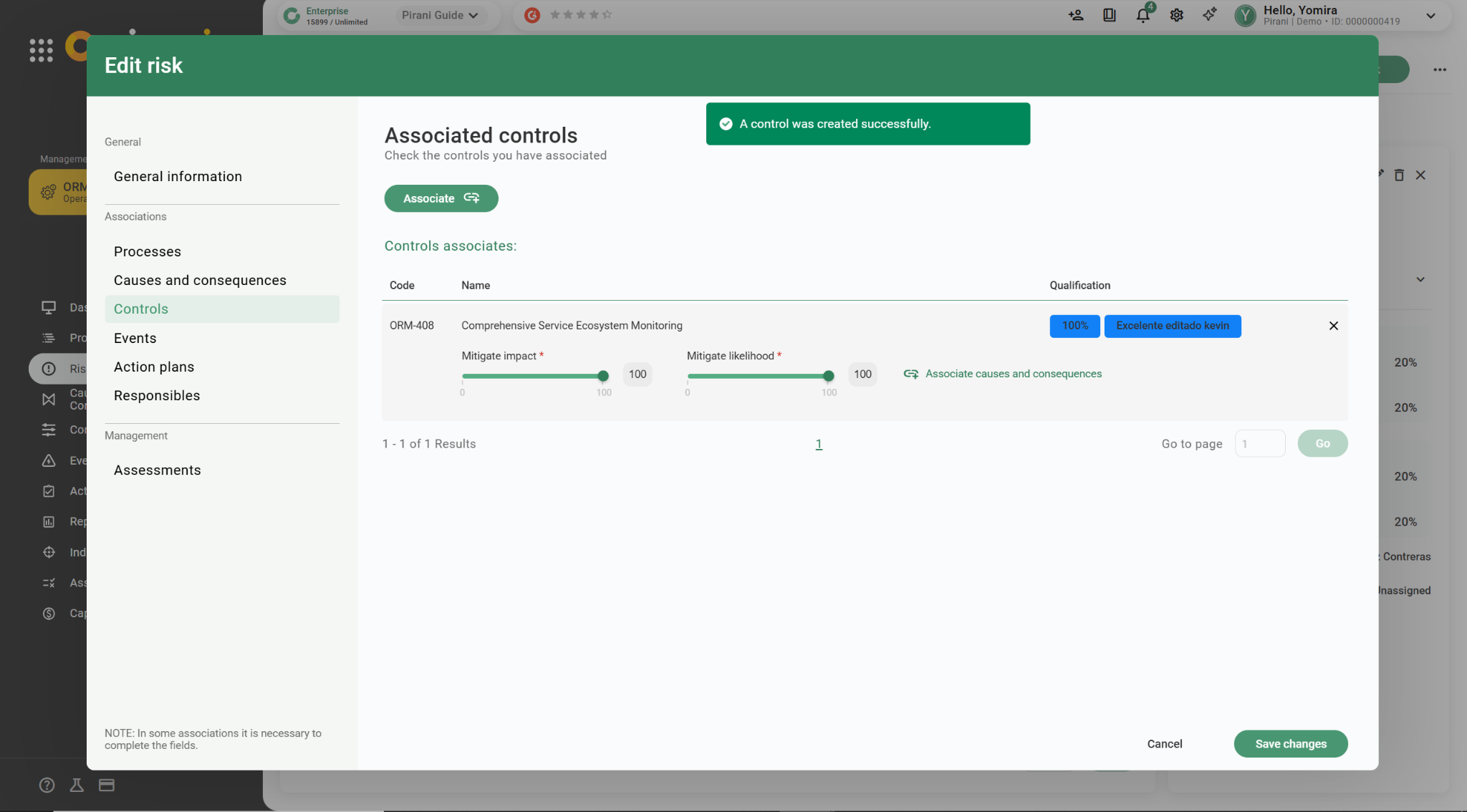Open the lab flask icon at bottom

(77, 785)
